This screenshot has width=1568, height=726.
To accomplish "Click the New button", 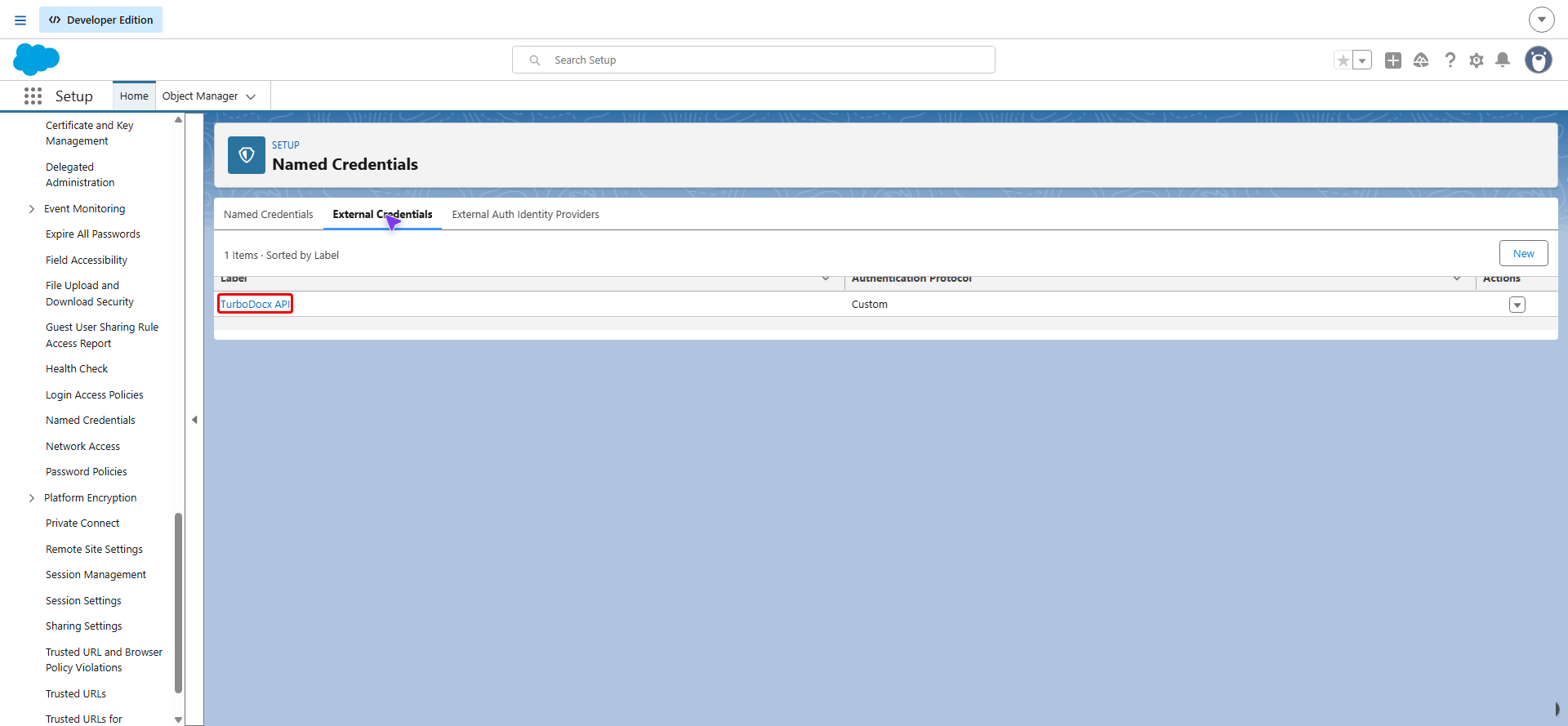I will [x=1524, y=254].
